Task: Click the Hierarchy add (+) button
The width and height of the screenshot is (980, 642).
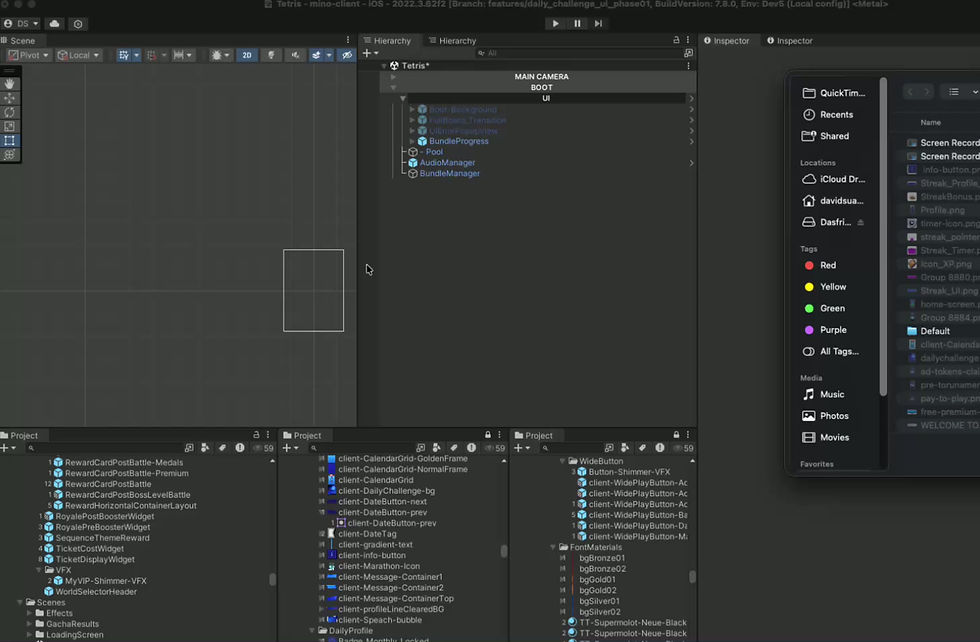Action: click(x=367, y=53)
